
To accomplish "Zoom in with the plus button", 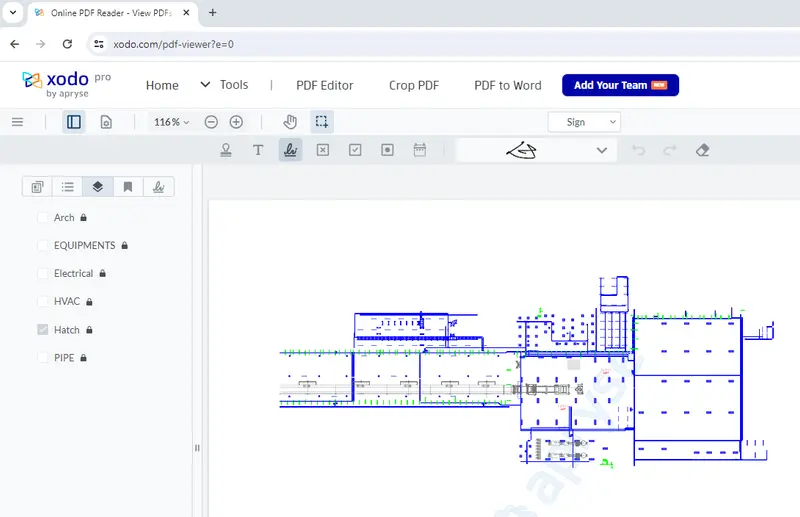I will 236,122.
